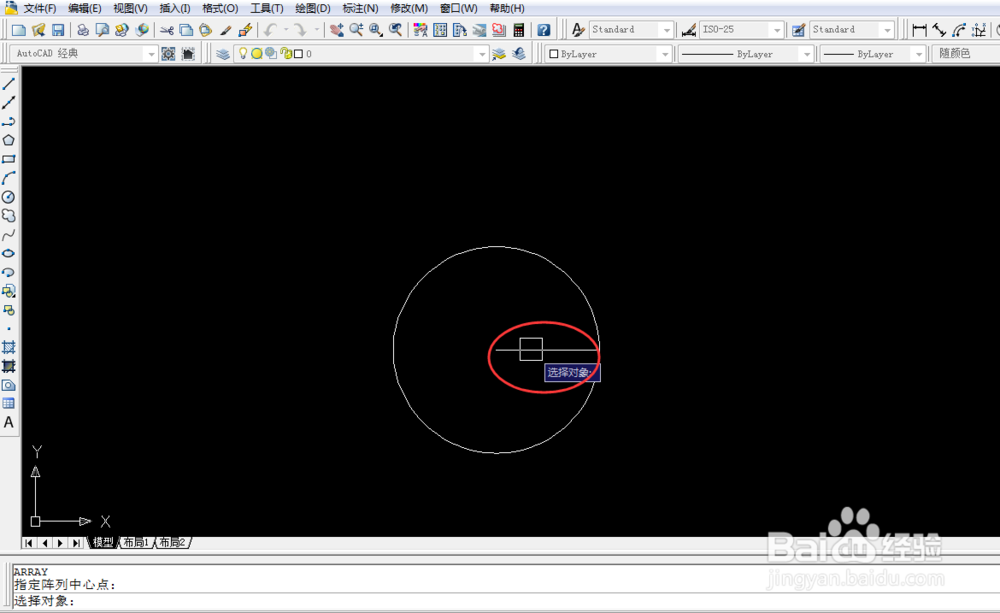Click the Match Properties brush icon
This screenshot has width=1000, height=613.
click(x=225, y=30)
